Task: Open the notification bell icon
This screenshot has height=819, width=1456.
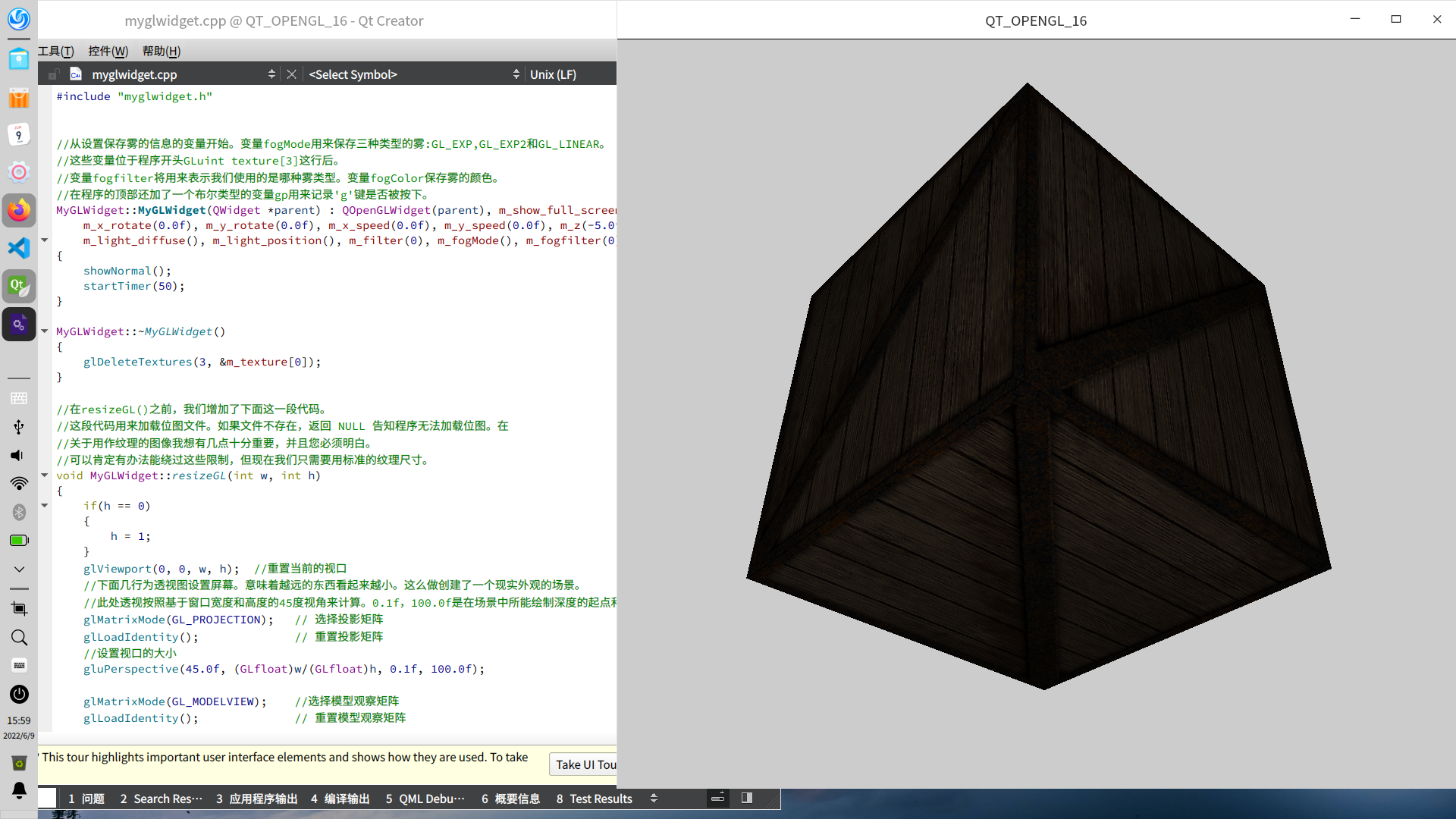Action: pos(19,791)
